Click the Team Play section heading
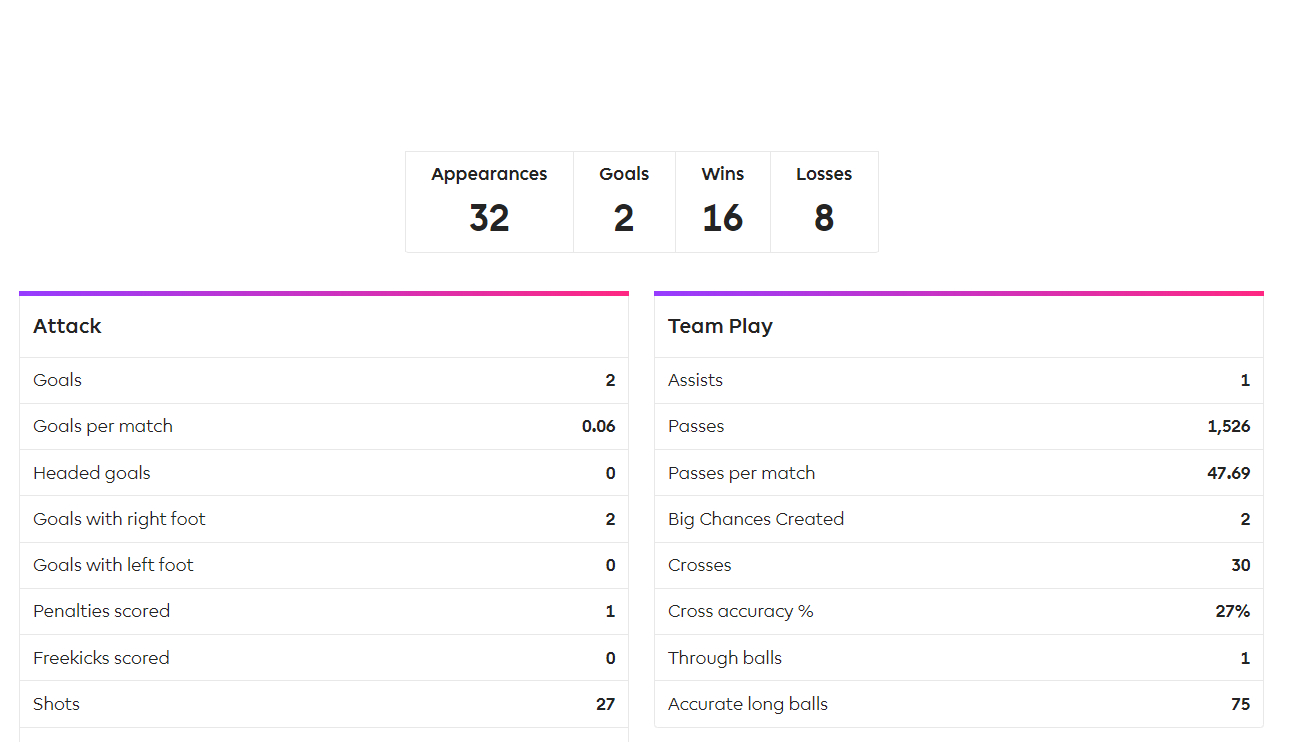Screen dimensions: 1303x742 [x=720, y=326]
